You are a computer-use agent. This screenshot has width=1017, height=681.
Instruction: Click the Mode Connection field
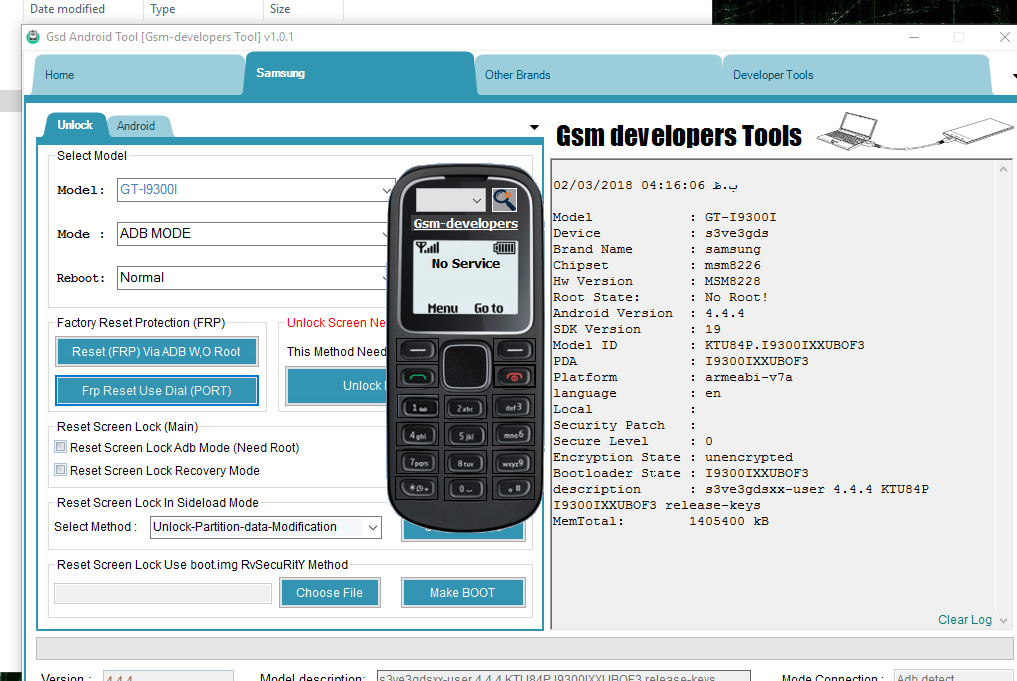[953, 676]
